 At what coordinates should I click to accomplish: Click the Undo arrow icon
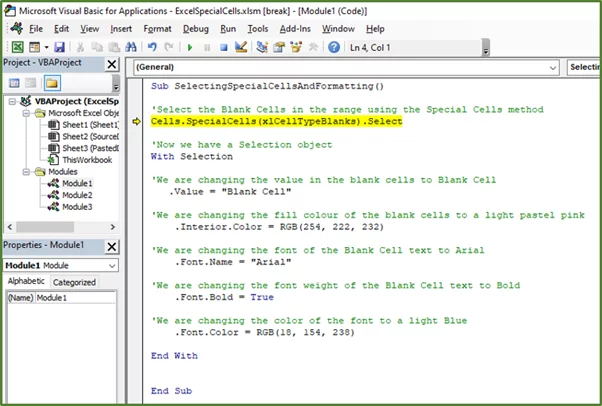point(152,47)
